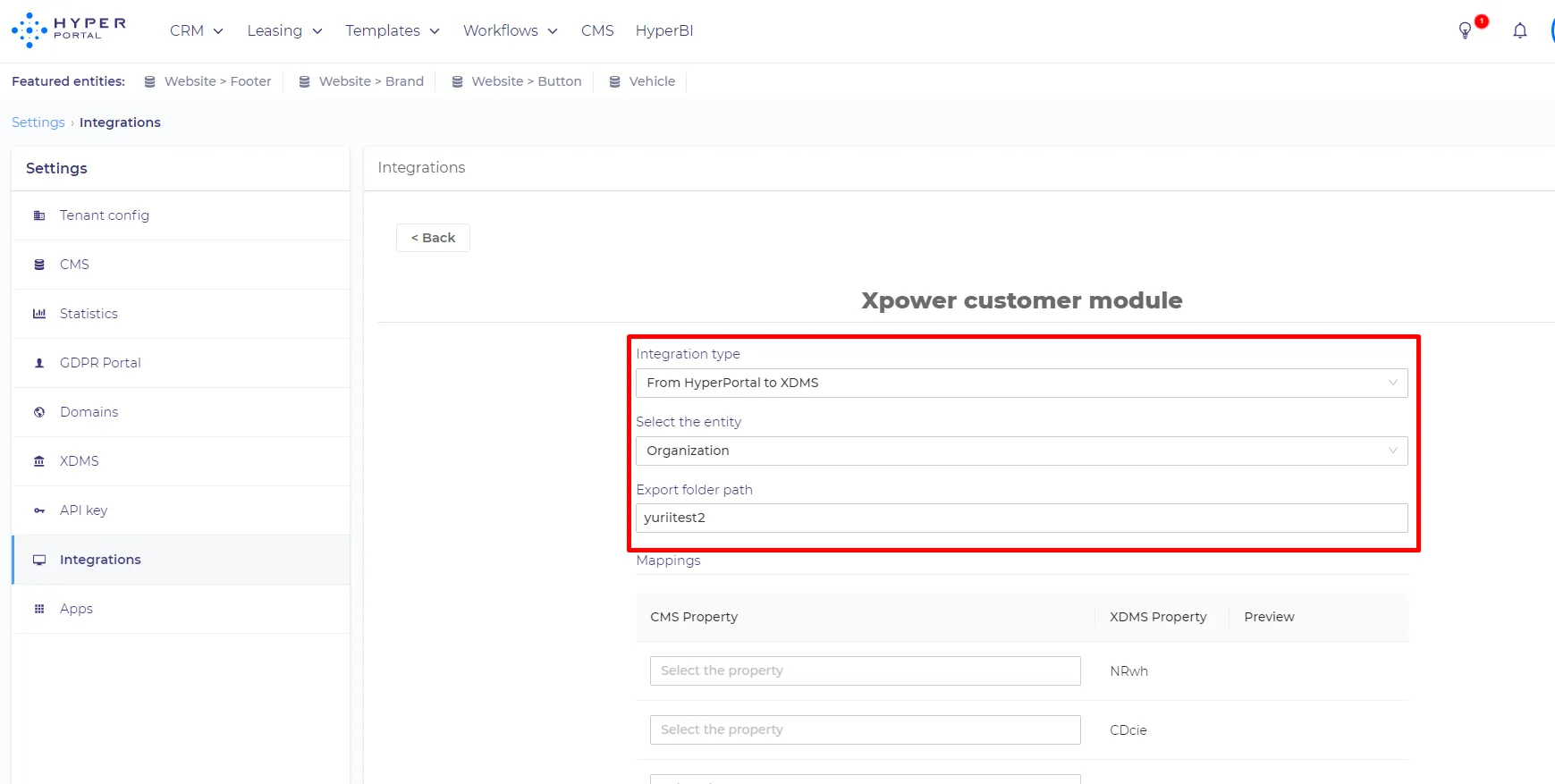Click the Integrations breadcrumb text
This screenshot has width=1555, height=784.
(x=120, y=122)
